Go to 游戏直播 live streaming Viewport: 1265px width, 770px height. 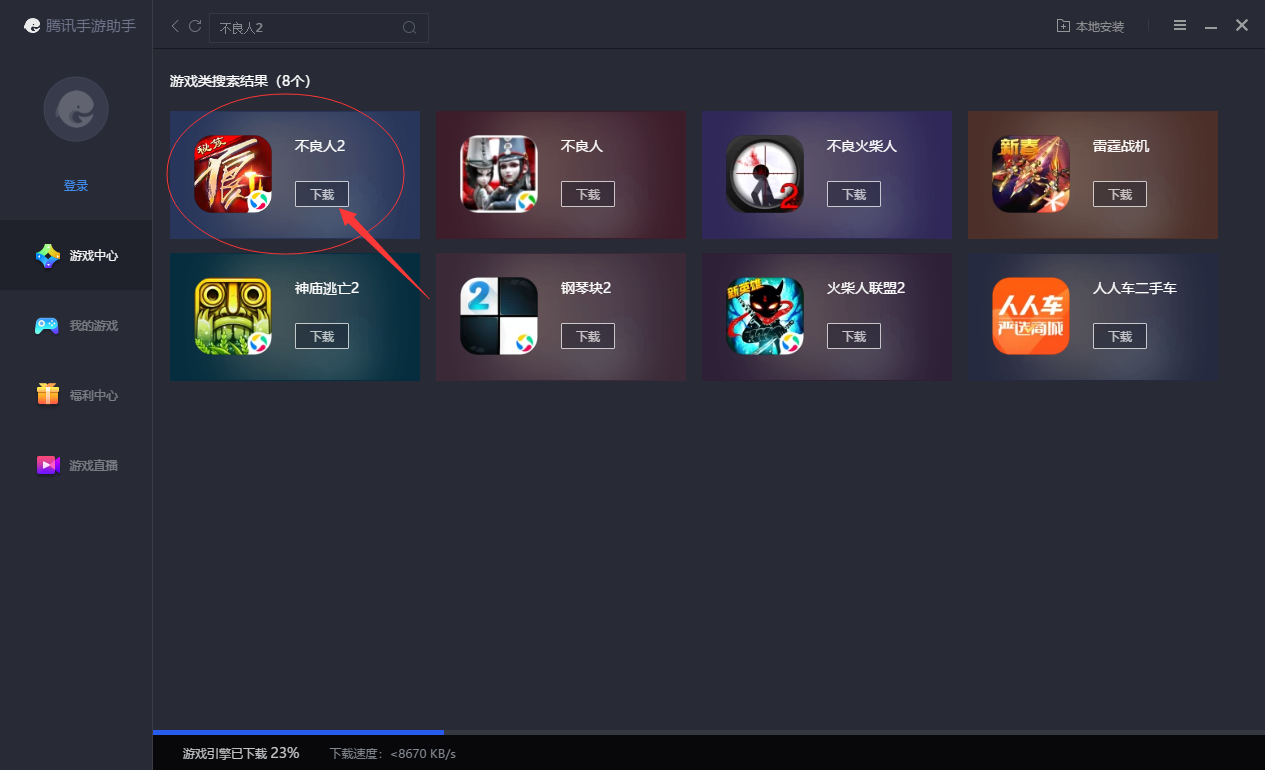tap(76, 465)
